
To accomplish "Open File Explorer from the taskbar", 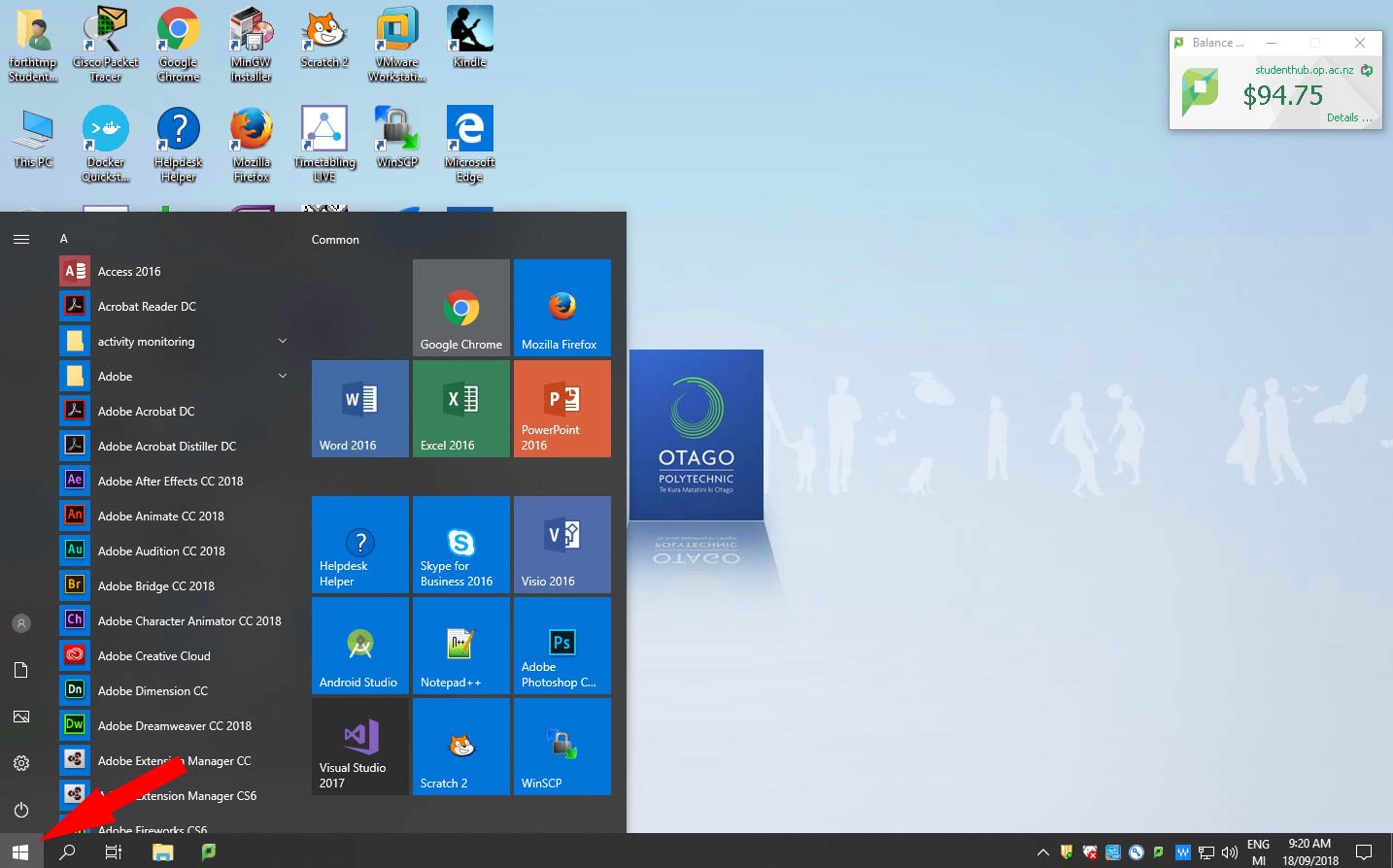I will point(162,851).
